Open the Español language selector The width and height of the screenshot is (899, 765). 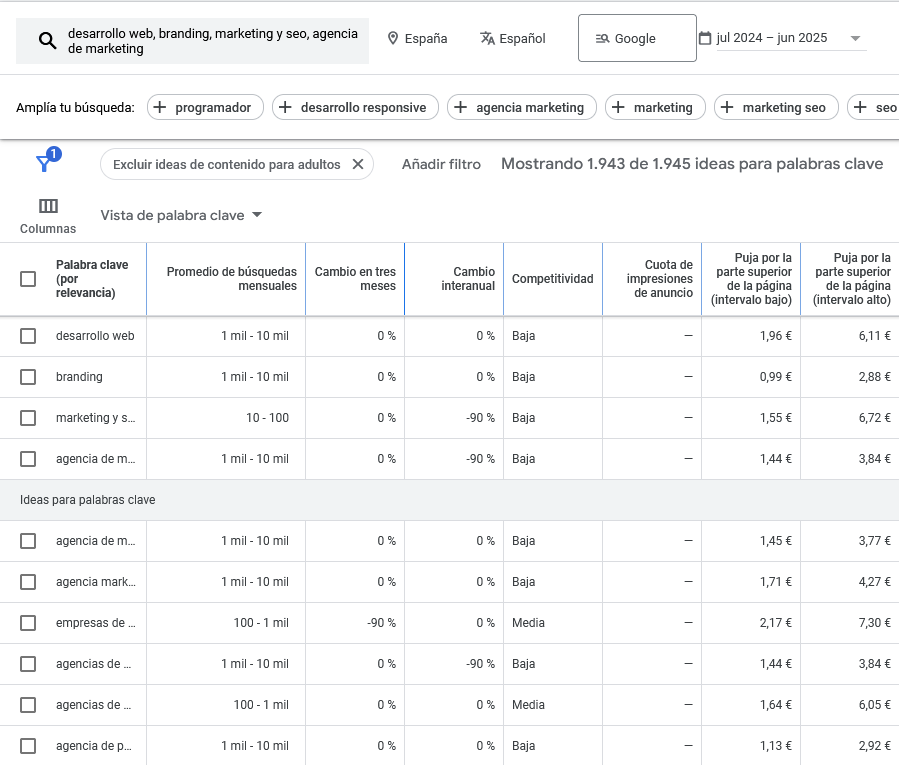(513, 38)
